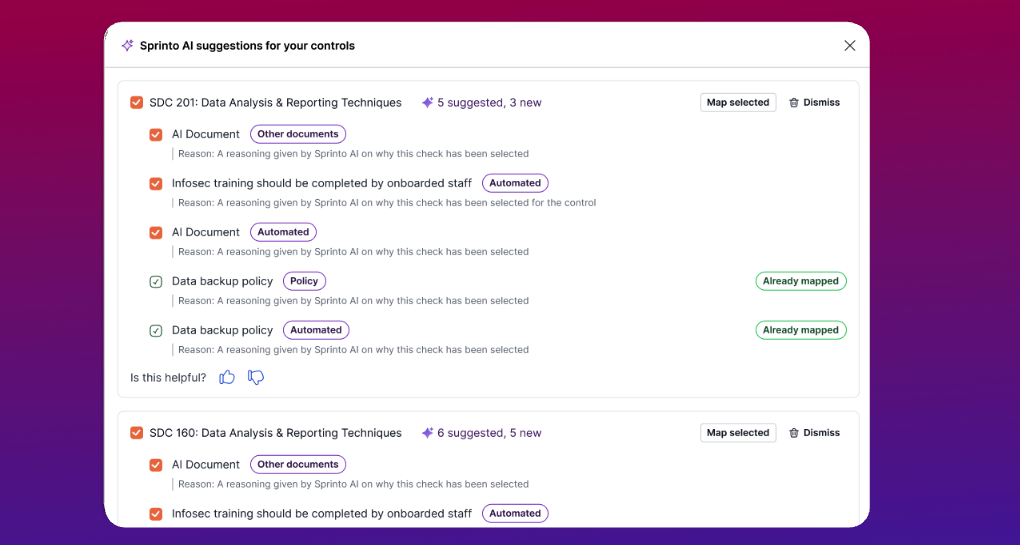Screen dimensions: 1020x545
Task: Click the trash icon beside SDC 201 Dismiss
Action: click(794, 102)
